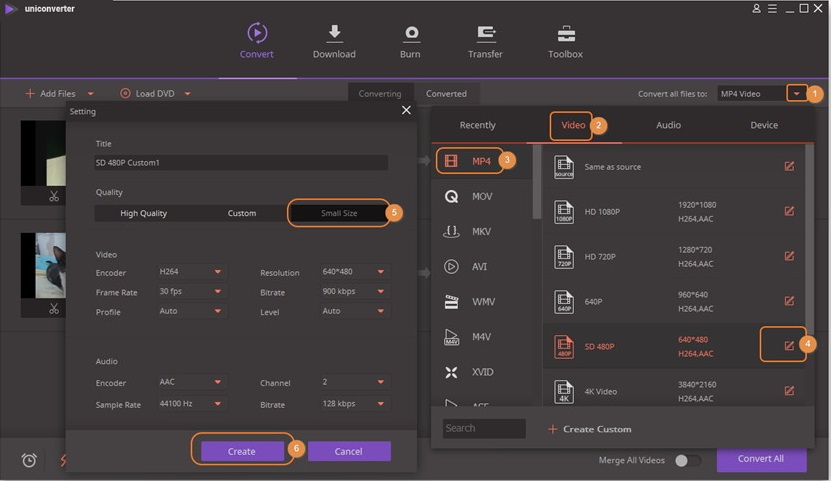Screen dimensions: 831x481
Task: Edit the 640P preset
Action: [789, 301]
